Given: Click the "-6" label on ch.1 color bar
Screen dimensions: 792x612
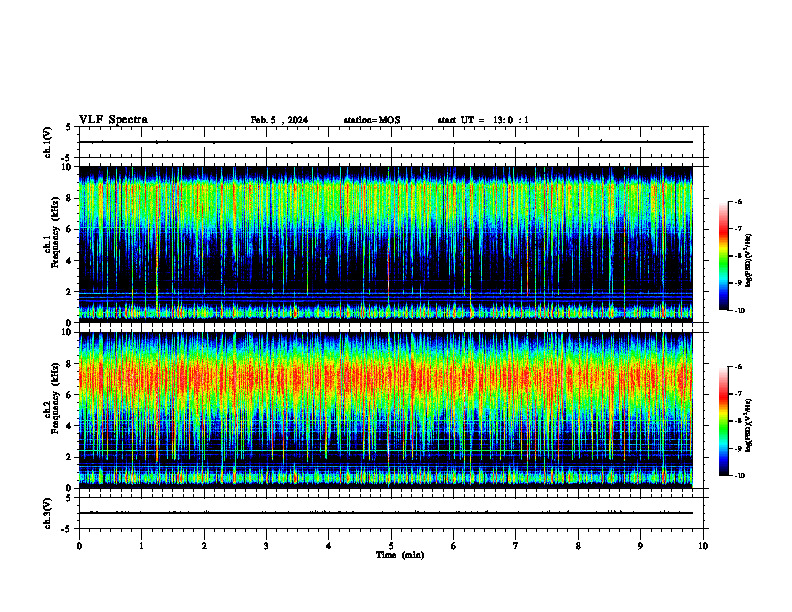Looking at the screenshot, I should (738, 201).
